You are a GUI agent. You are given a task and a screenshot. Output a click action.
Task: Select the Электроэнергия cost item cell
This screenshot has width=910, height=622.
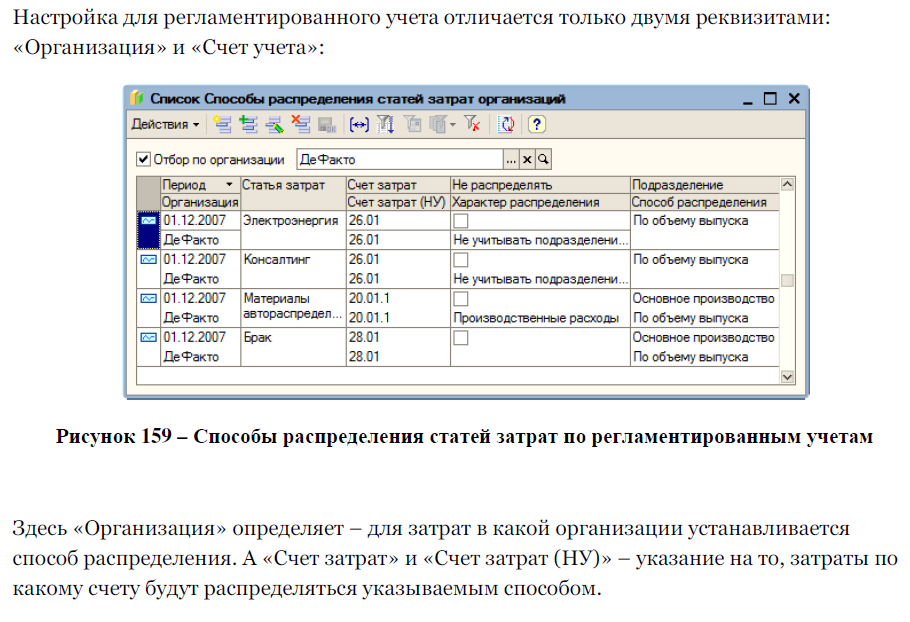tap(293, 230)
